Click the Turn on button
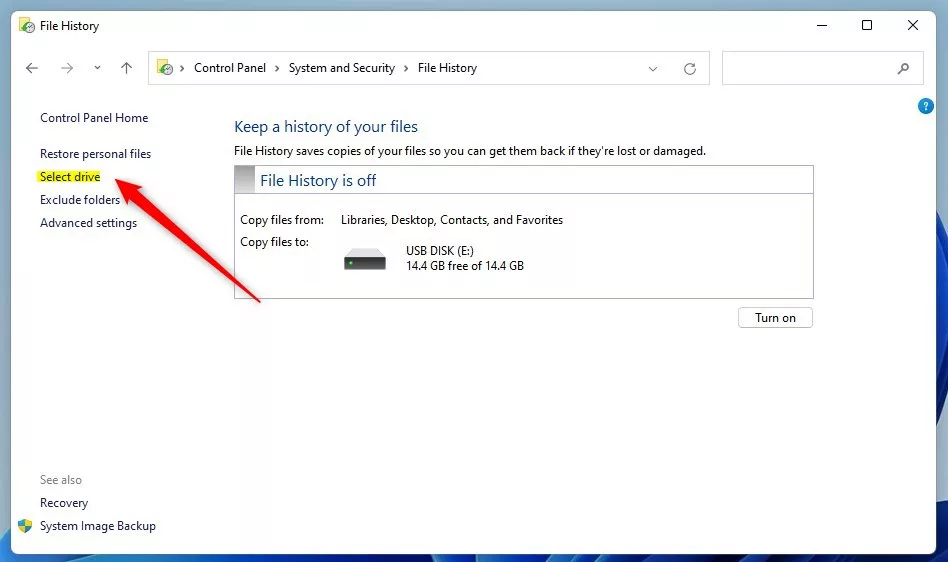This screenshot has width=948, height=562. click(775, 318)
